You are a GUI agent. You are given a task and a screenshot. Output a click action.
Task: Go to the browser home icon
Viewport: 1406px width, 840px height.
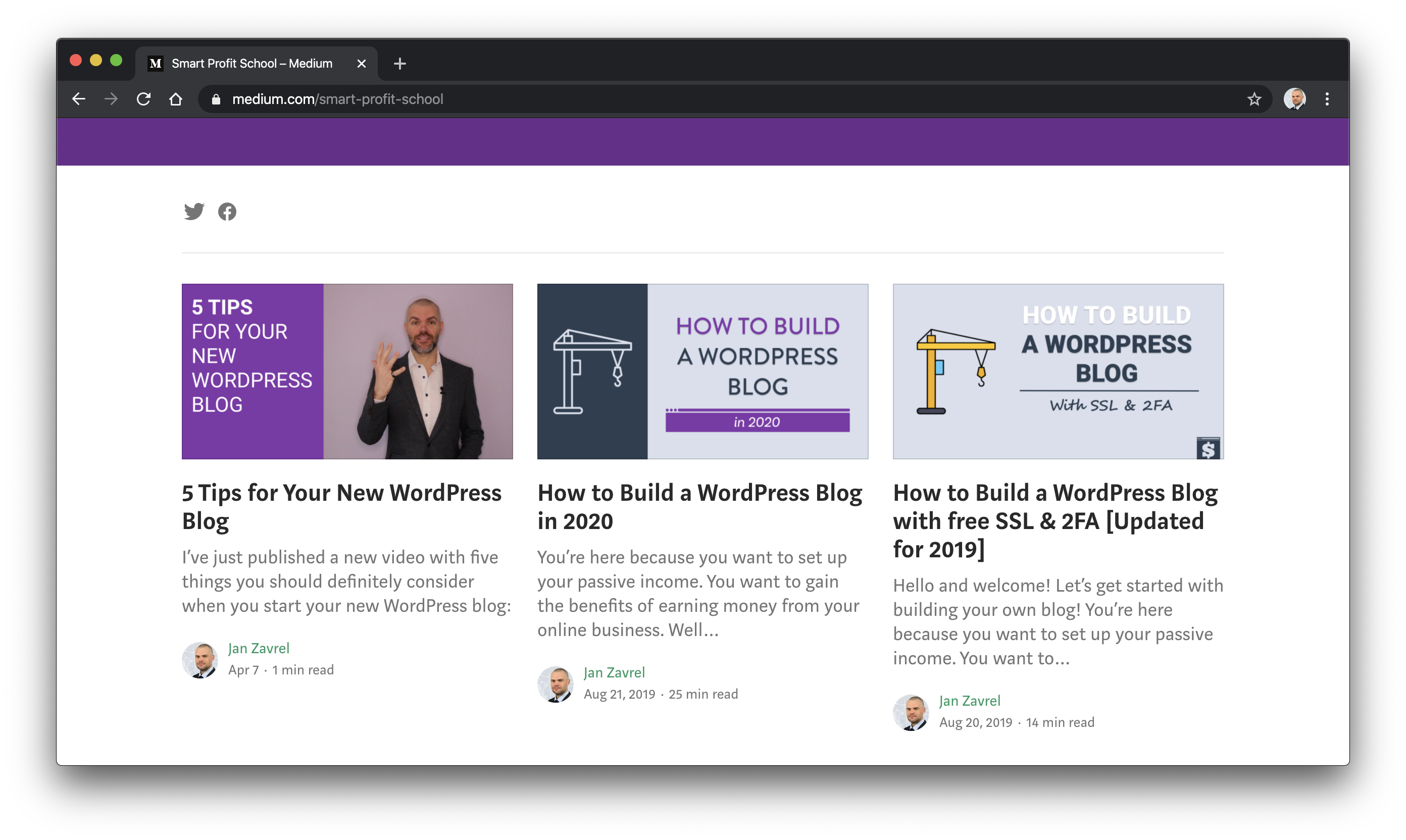[176, 99]
